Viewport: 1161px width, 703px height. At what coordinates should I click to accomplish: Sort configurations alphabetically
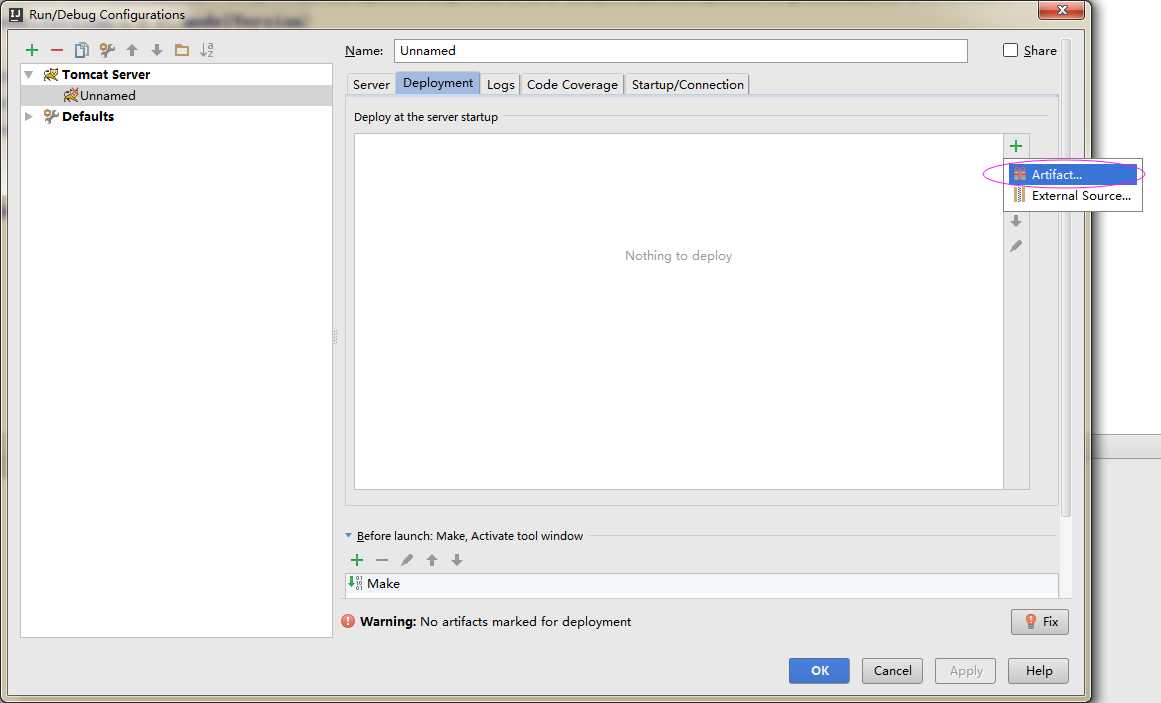point(207,50)
